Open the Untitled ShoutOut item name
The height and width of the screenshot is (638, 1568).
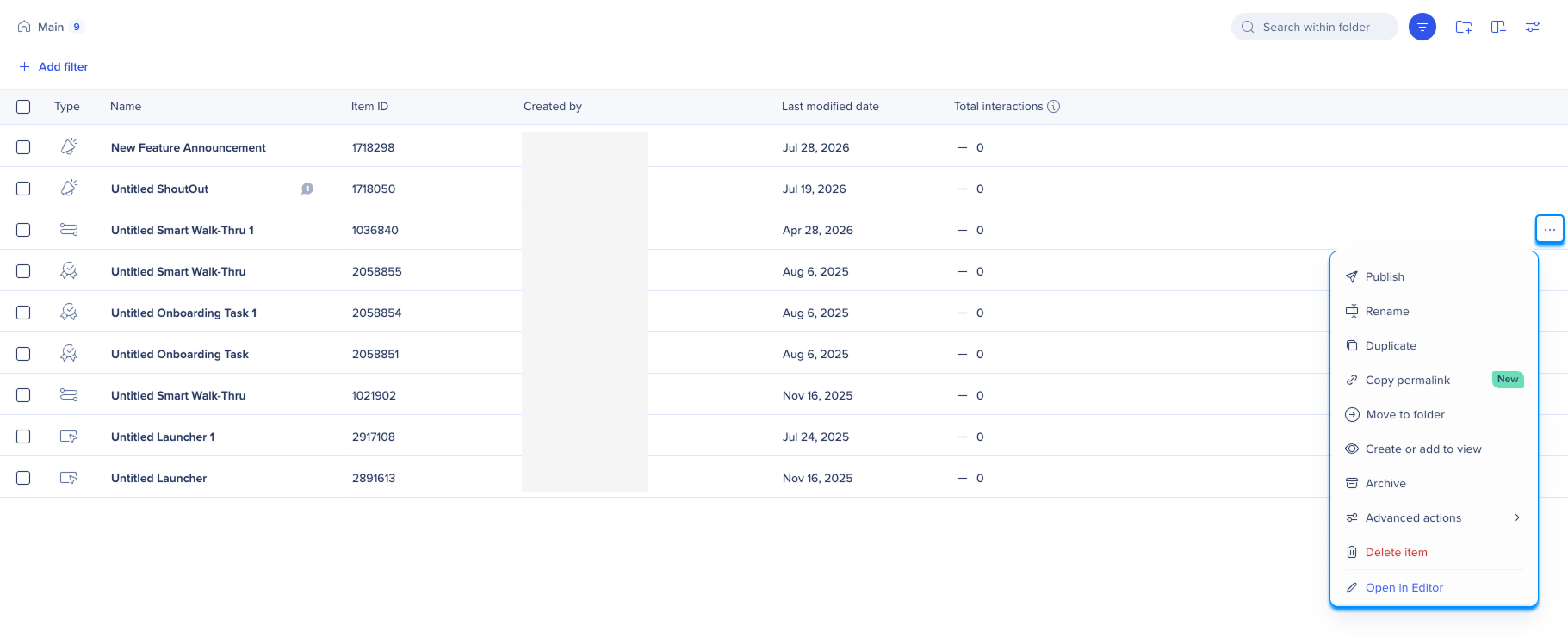(159, 189)
